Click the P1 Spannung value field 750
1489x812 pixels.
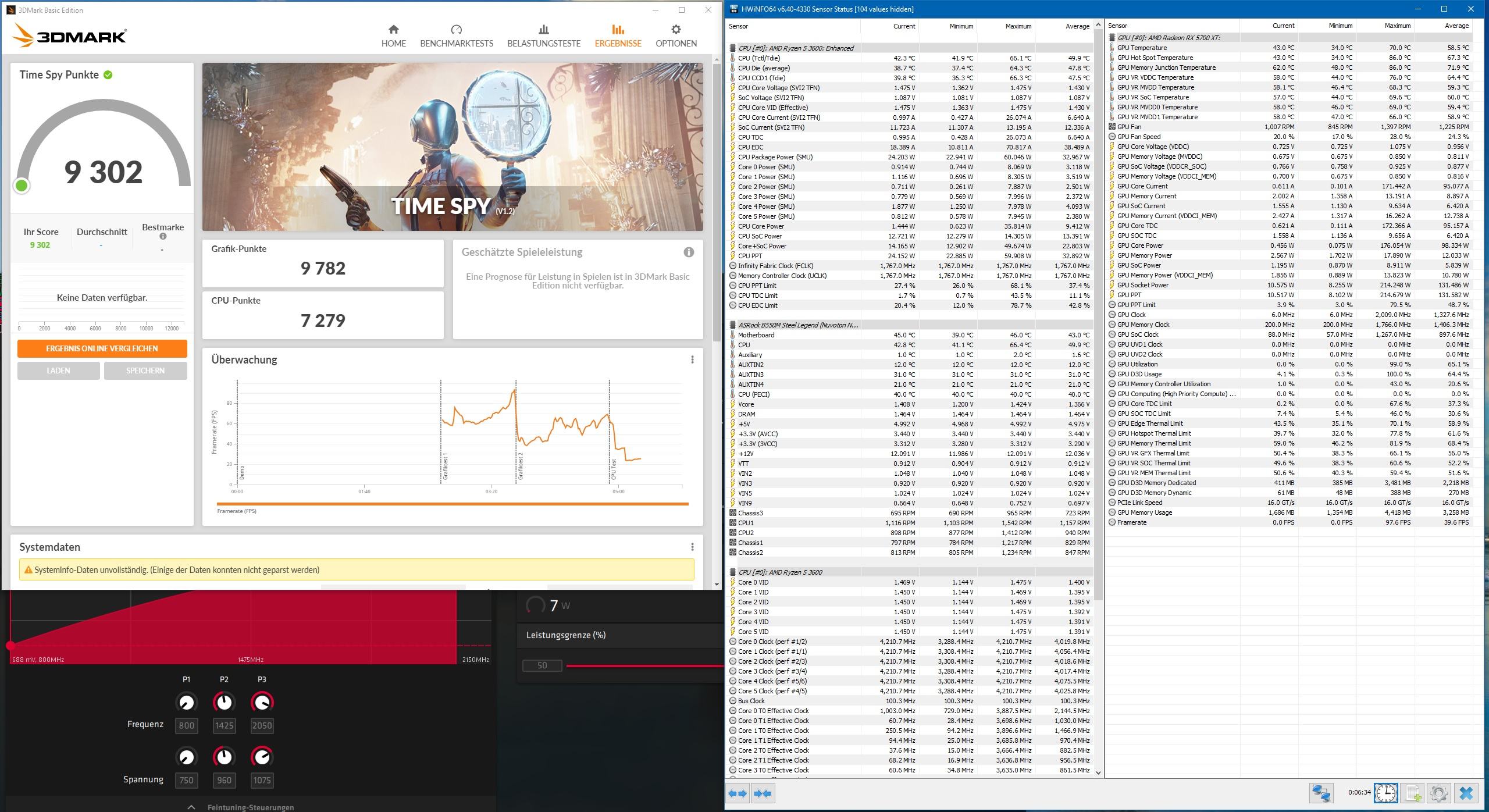[186, 780]
